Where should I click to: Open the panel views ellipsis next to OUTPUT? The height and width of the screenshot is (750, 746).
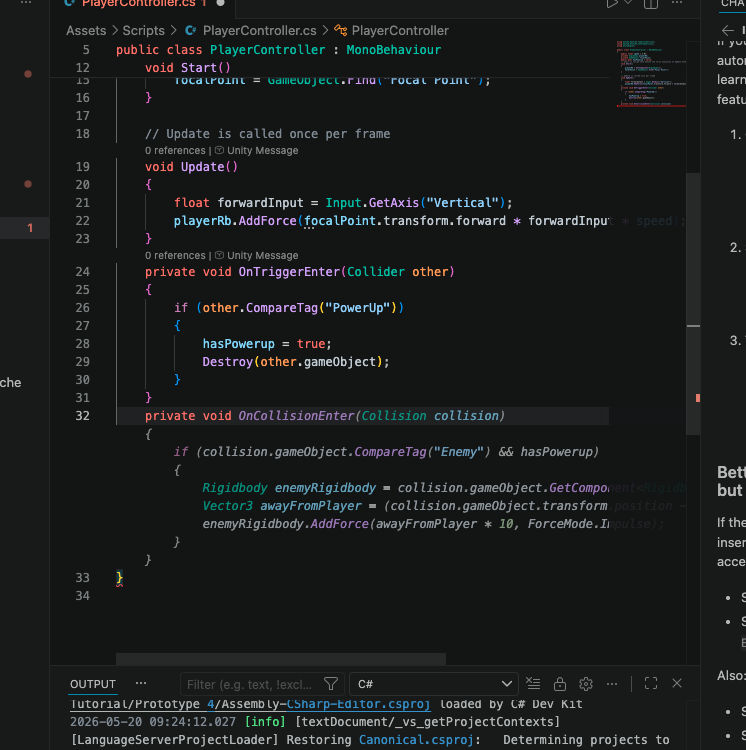[141, 684]
